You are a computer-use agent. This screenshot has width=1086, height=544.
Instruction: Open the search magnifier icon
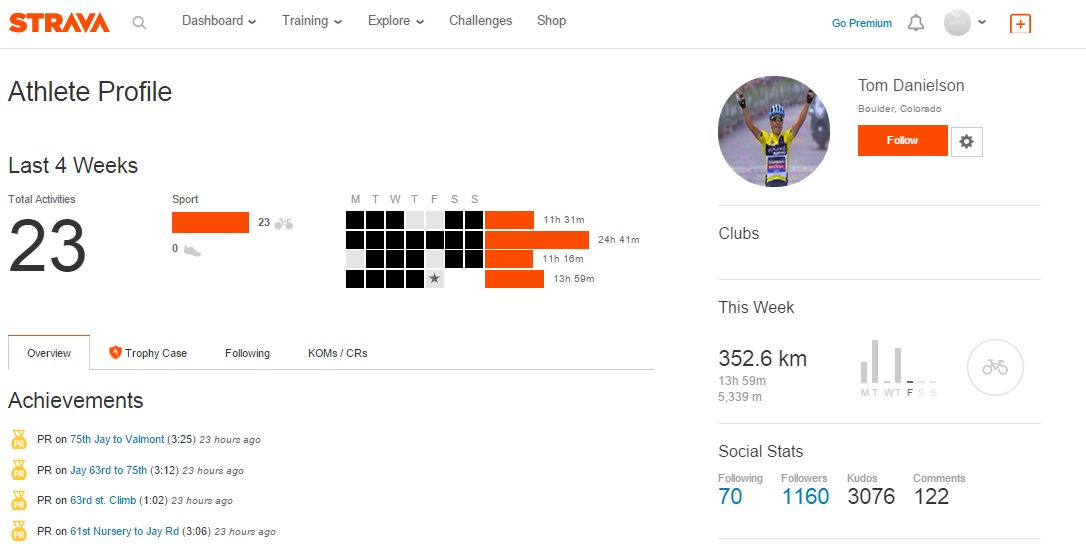pos(139,22)
